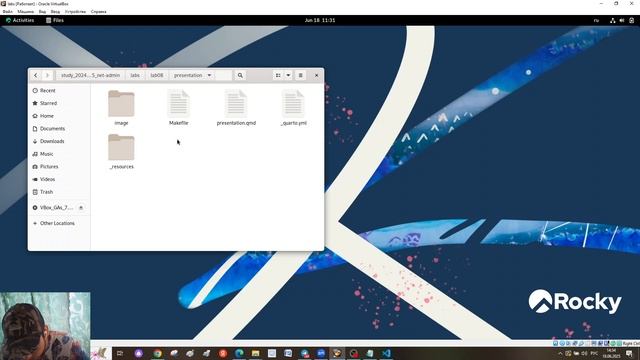Show hidden Windows tray icons chevron

point(560,353)
